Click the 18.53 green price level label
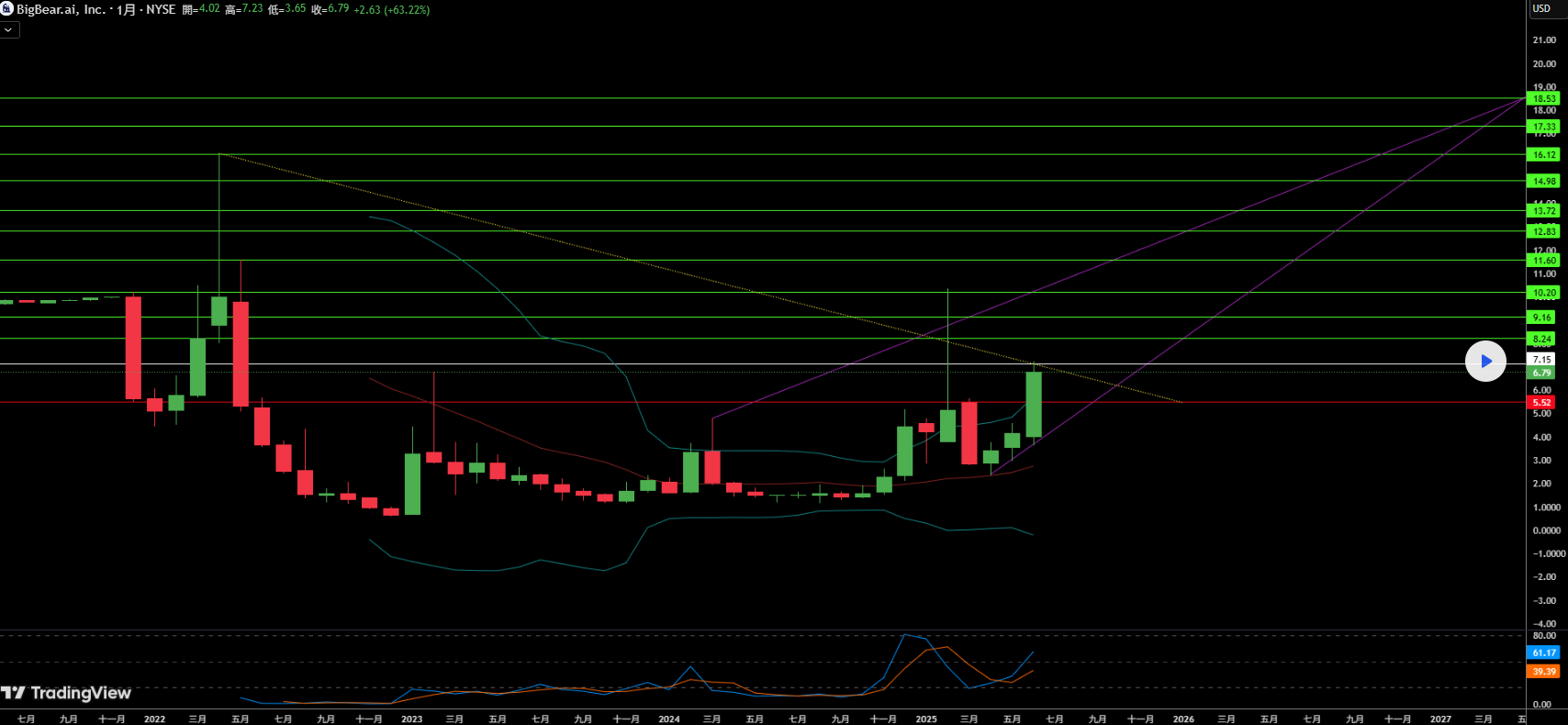1568x725 pixels. 1544,98
